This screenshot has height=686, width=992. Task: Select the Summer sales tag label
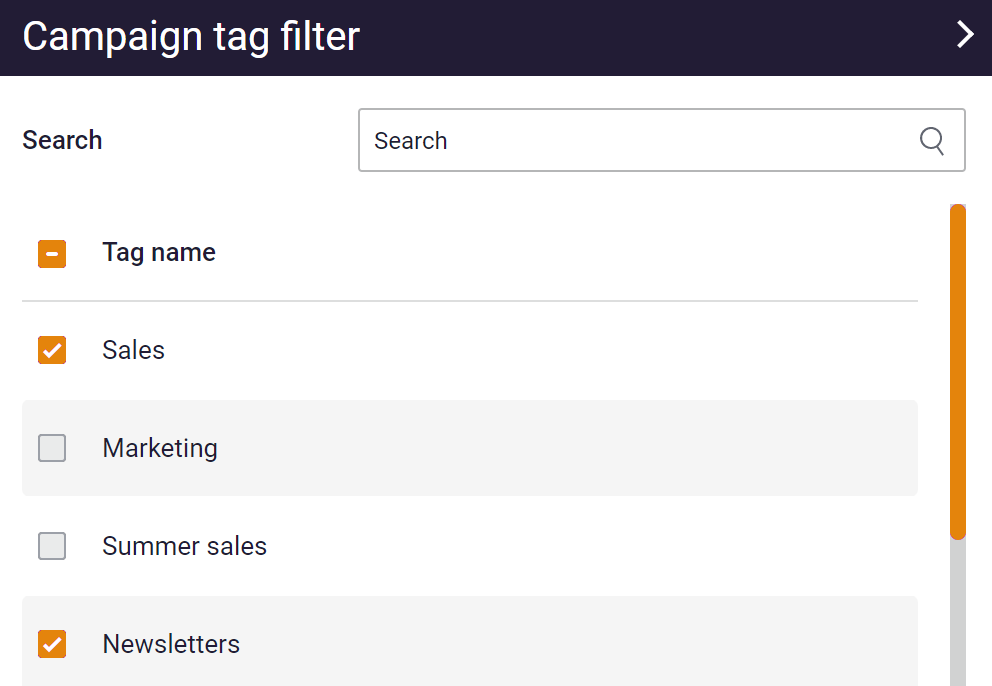185,546
